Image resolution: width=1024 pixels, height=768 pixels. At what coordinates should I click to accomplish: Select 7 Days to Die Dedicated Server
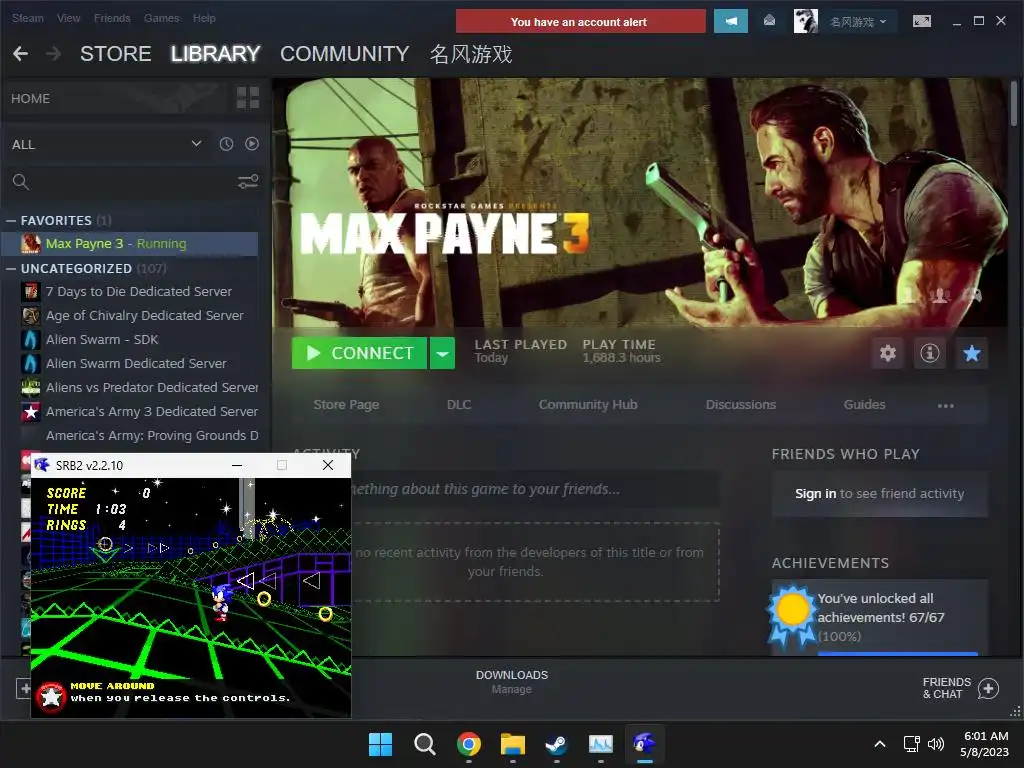coord(138,291)
